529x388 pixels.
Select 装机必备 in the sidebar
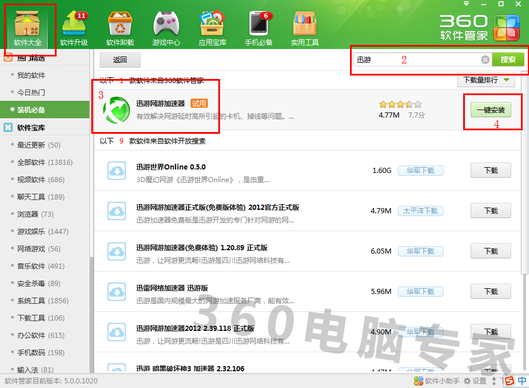click(45, 110)
